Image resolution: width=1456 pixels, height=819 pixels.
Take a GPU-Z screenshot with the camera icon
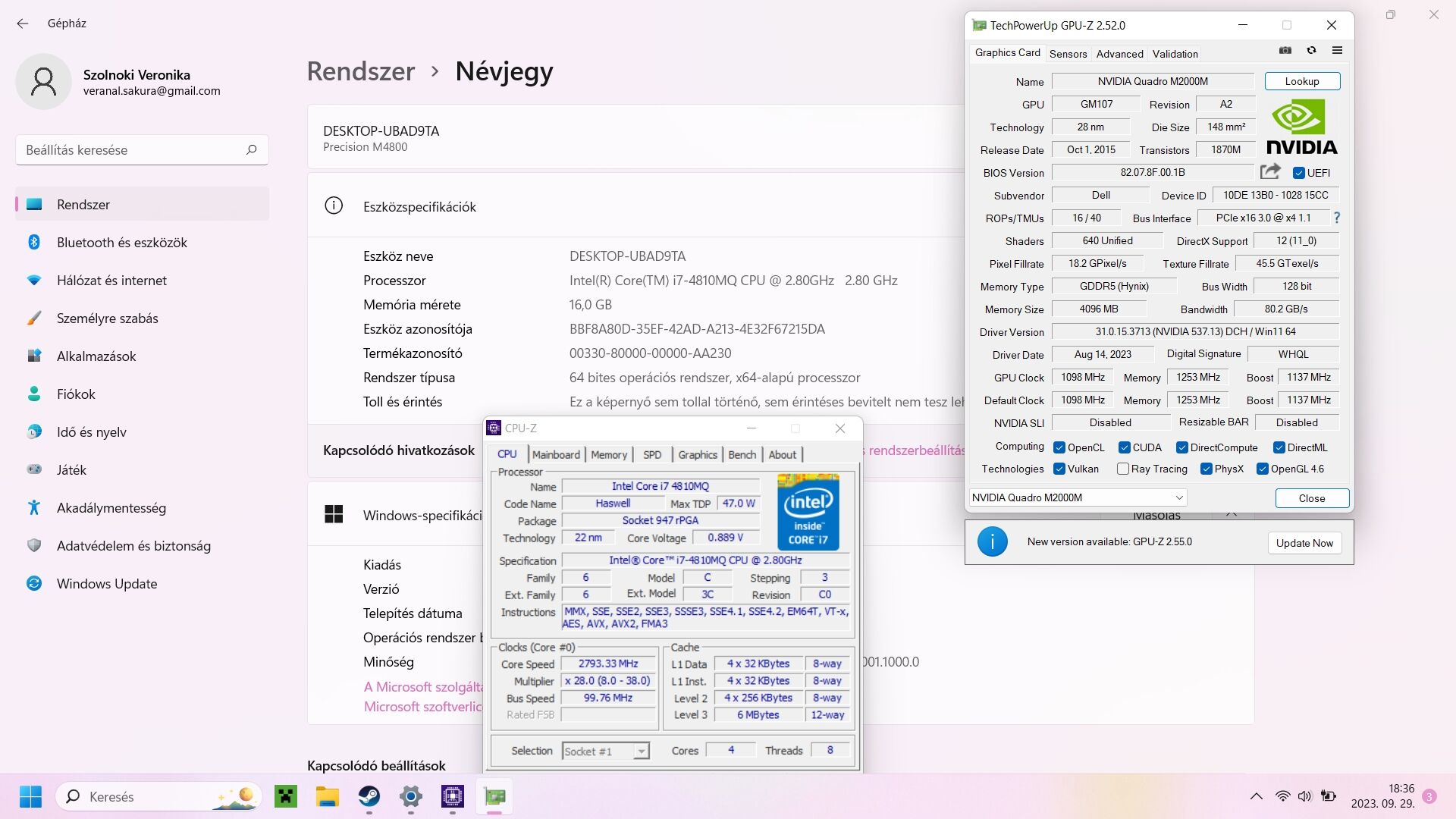1285,51
